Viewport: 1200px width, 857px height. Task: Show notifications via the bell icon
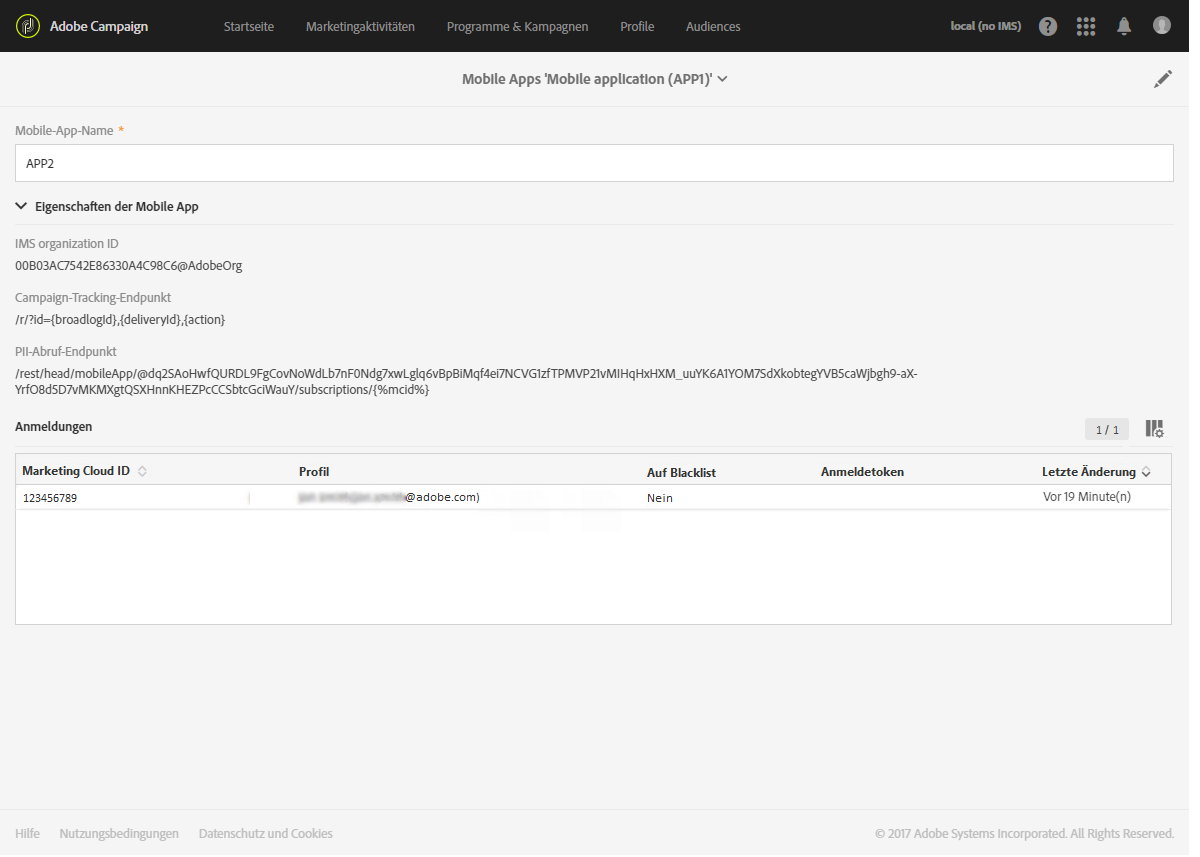(x=1124, y=27)
